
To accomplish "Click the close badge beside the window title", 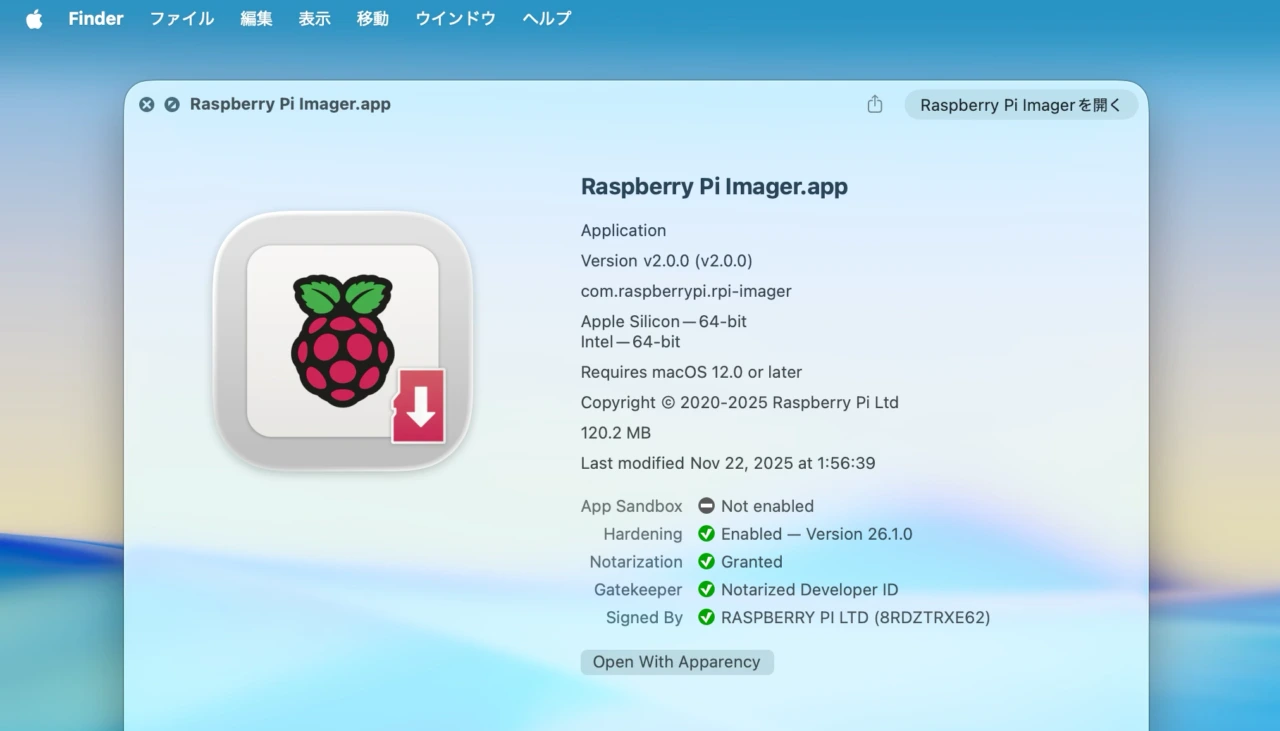I will (146, 104).
